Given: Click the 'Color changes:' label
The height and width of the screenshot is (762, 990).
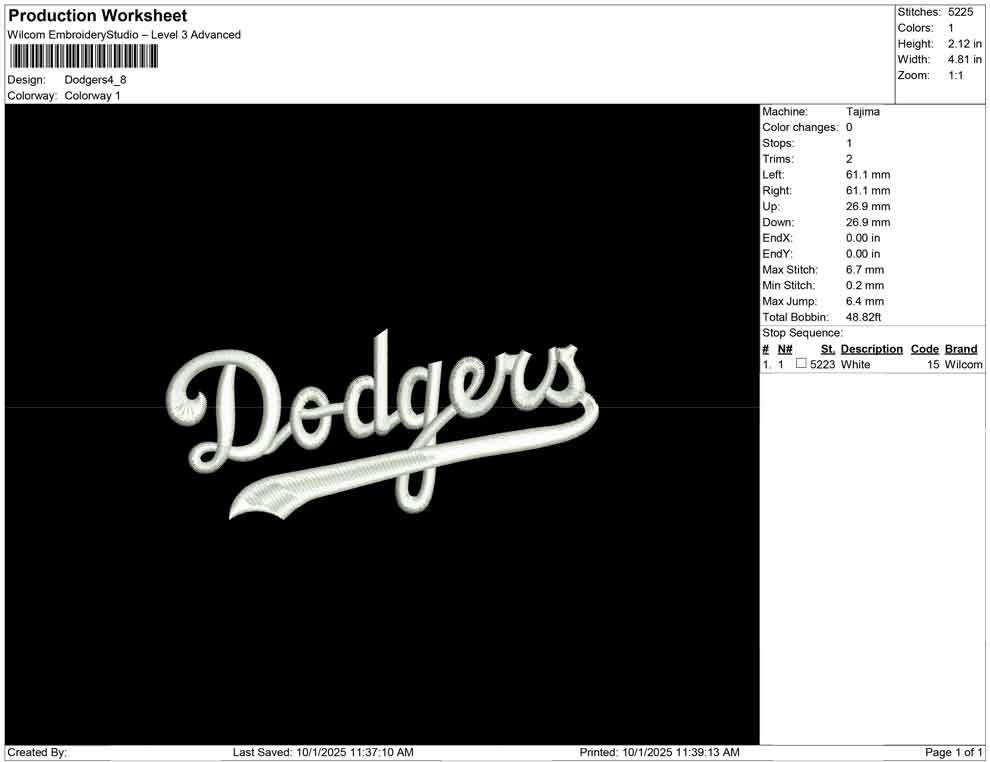Looking at the screenshot, I should click(x=800, y=128).
